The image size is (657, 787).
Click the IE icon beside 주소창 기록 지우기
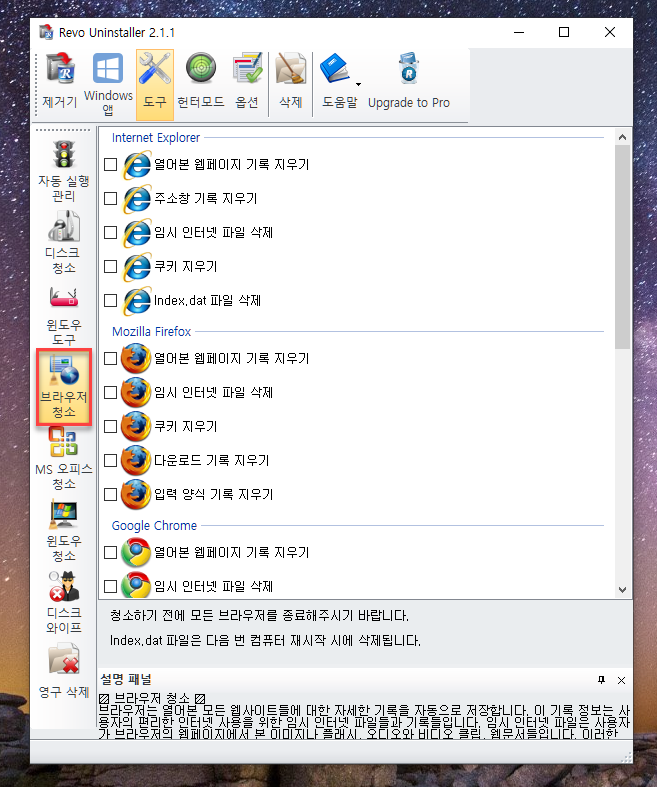coord(137,199)
